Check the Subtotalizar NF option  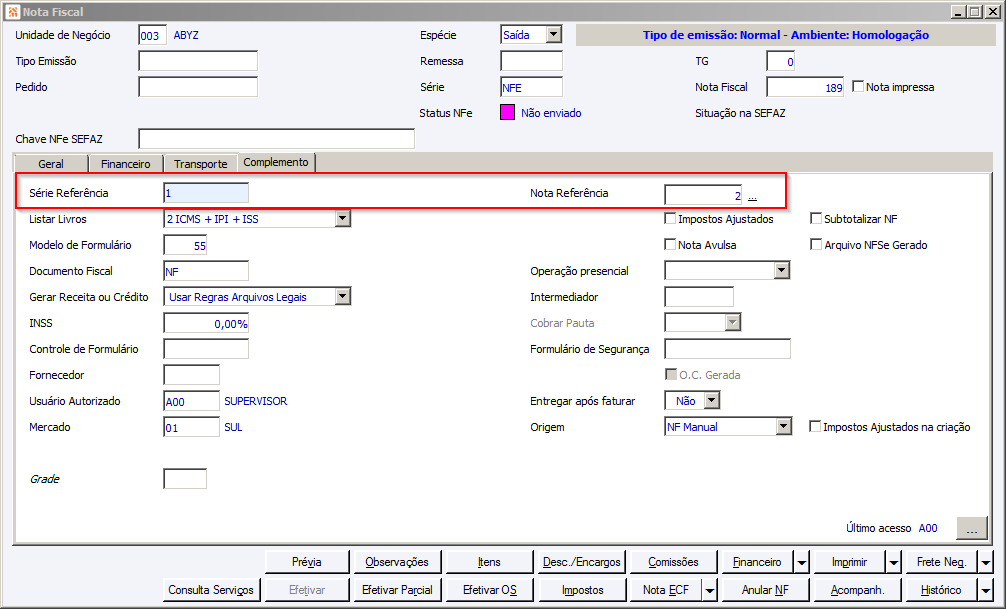tap(816, 219)
